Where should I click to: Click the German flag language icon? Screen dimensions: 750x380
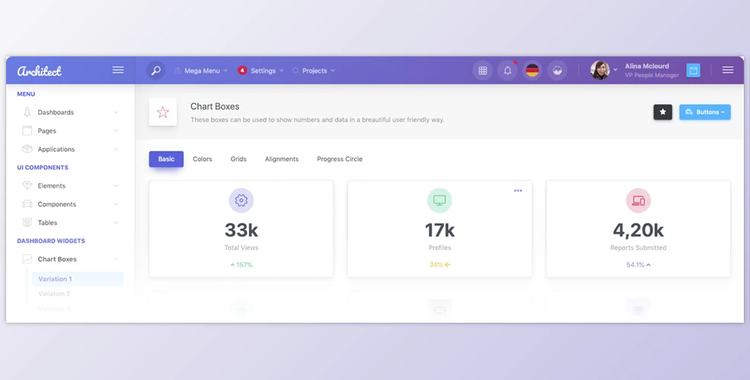coord(532,70)
